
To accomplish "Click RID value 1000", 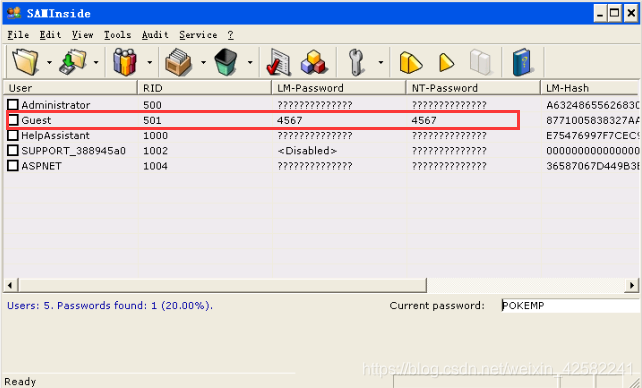I will click(155, 135).
